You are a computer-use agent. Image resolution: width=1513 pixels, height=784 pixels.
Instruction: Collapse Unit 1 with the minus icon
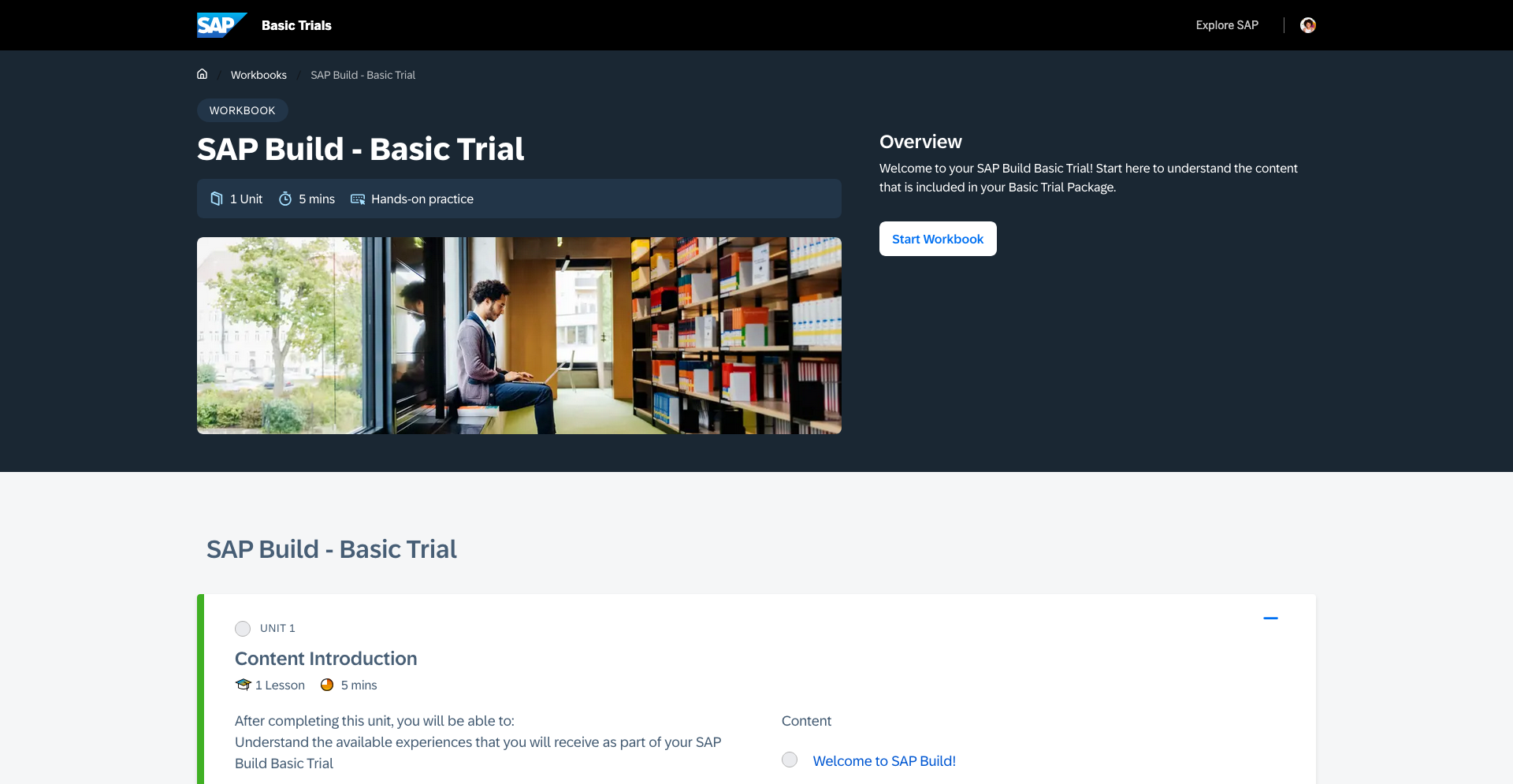[x=1270, y=619]
